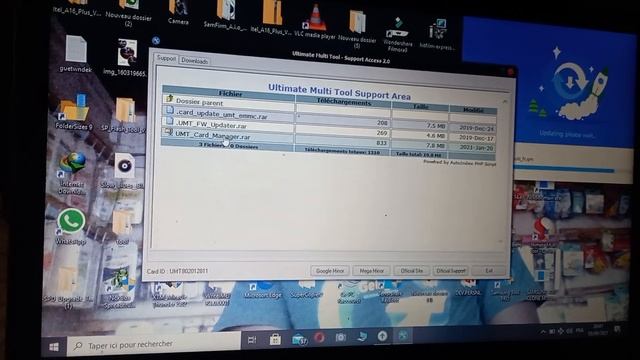
Task: Sort list by Téléchargements column header
Action: coord(344,102)
